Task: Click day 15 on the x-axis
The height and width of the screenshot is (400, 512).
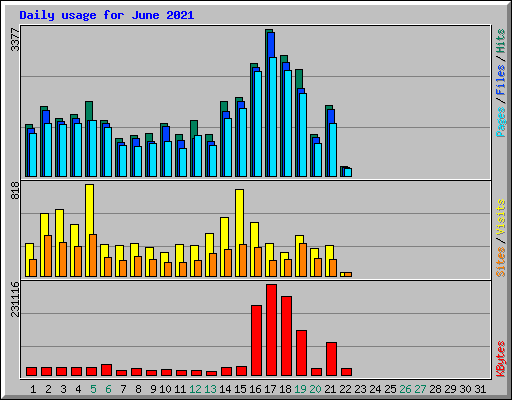Action: tap(240, 389)
